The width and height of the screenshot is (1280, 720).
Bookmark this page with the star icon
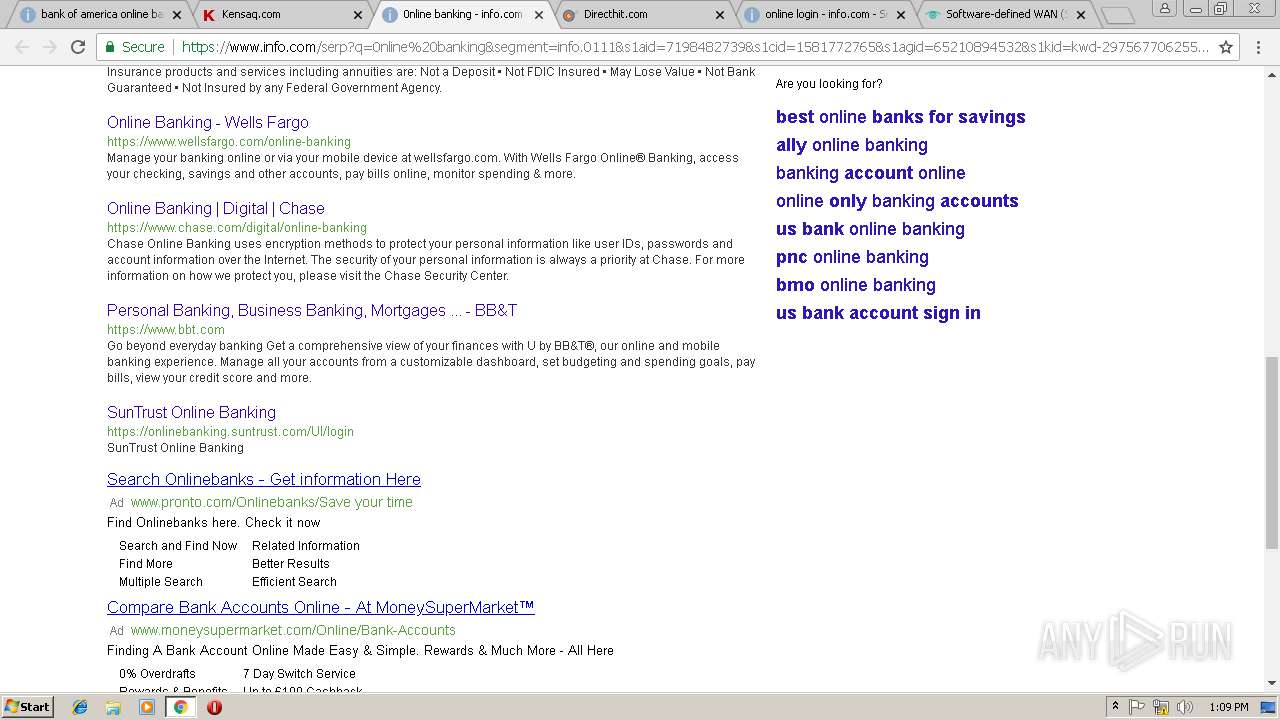pyautogui.click(x=1226, y=47)
